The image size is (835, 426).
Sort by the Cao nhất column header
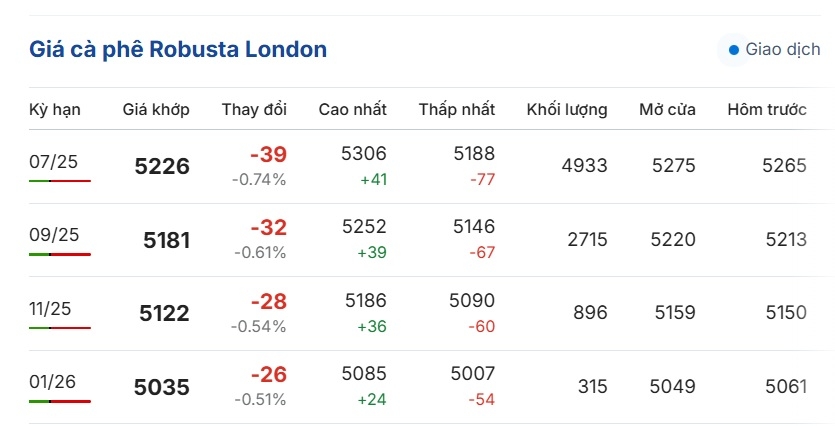pyautogui.click(x=353, y=110)
